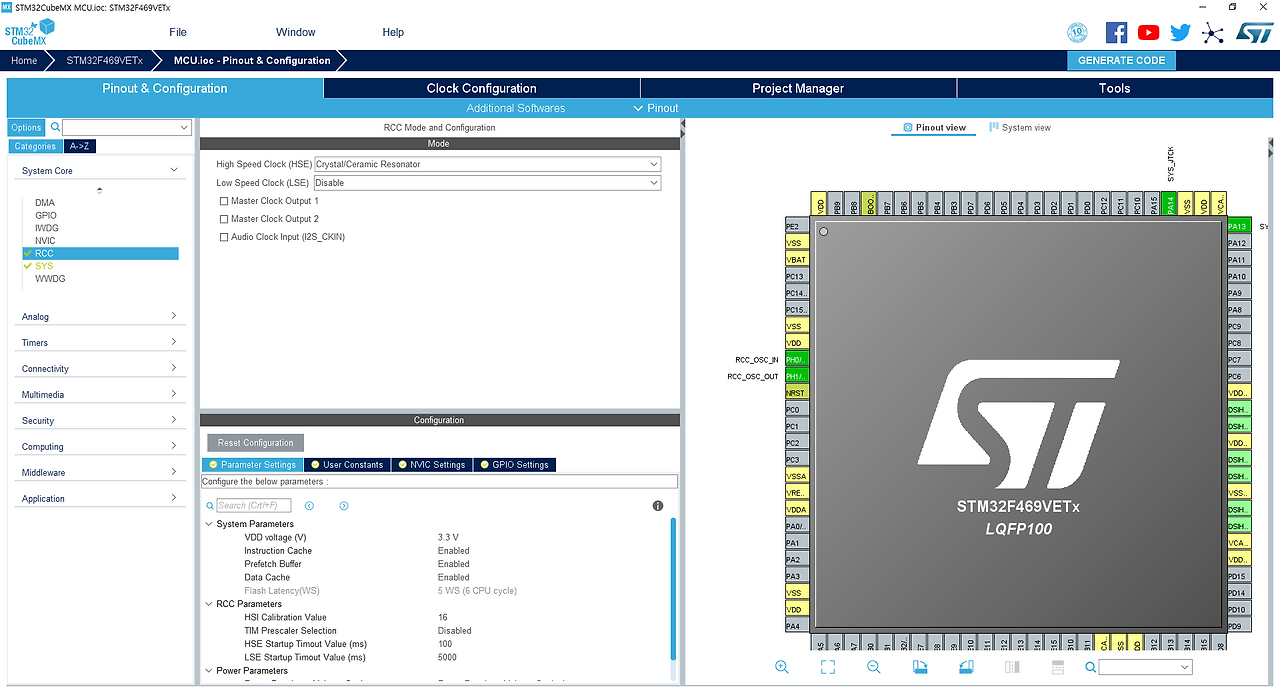Switch to the Clock Configuration tab
The image size is (1280, 693).
click(x=481, y=88)
